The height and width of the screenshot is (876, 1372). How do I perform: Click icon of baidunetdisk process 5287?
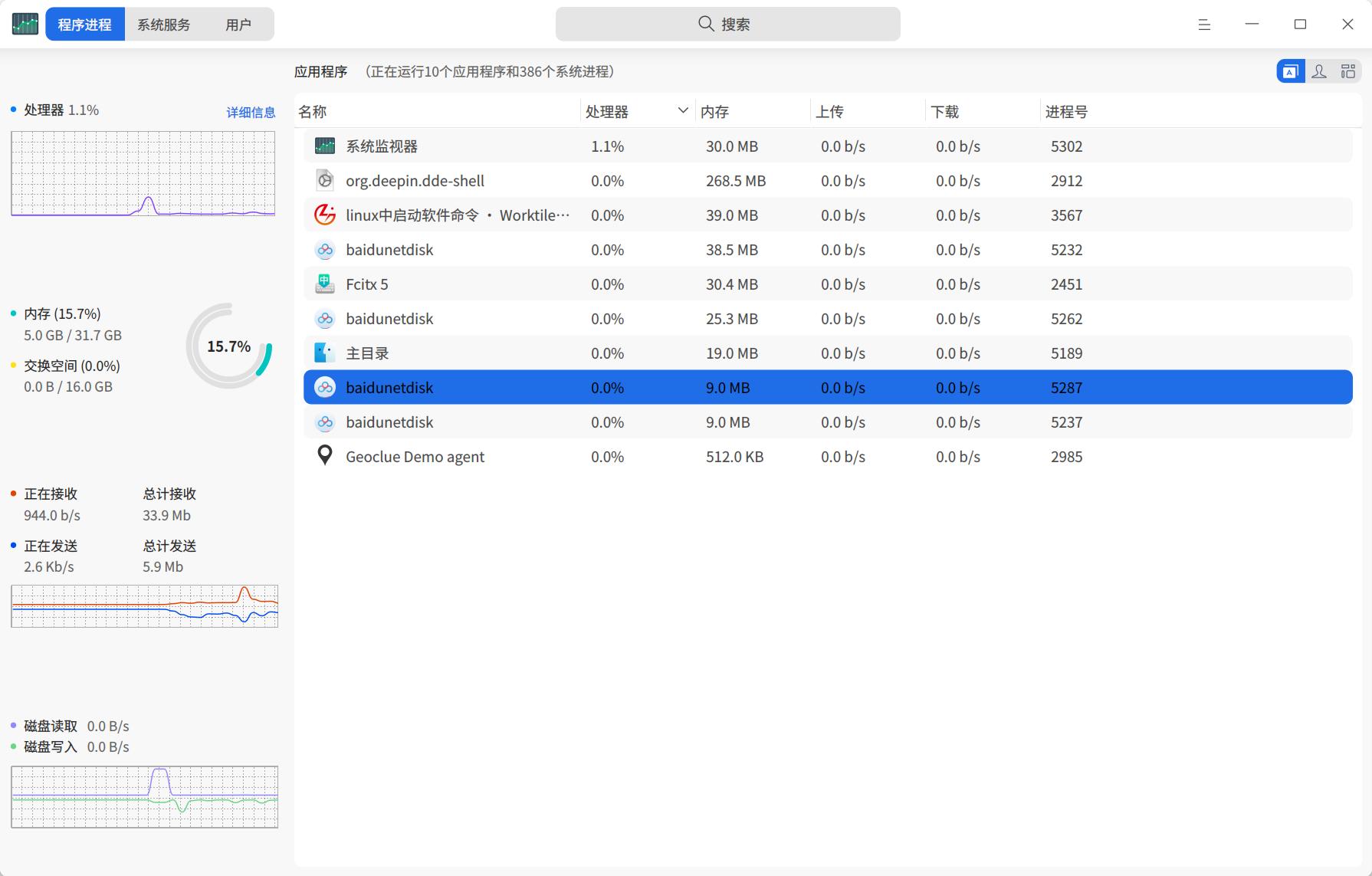point(325,387)
